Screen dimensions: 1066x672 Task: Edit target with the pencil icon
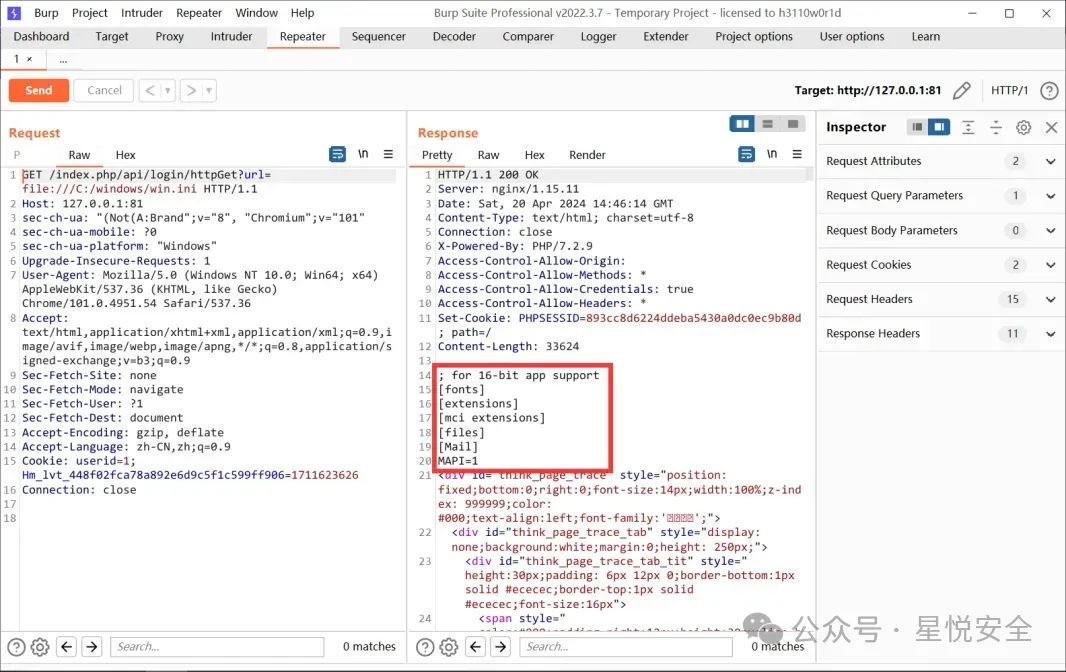961,90
